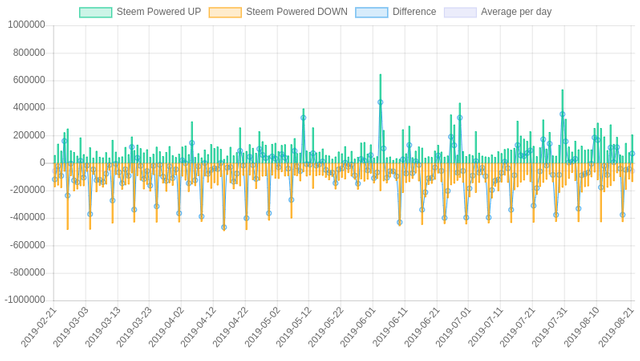
Task: Click the -200000 y-axis label
Action: pyautogui.click(x=27, y=190)
